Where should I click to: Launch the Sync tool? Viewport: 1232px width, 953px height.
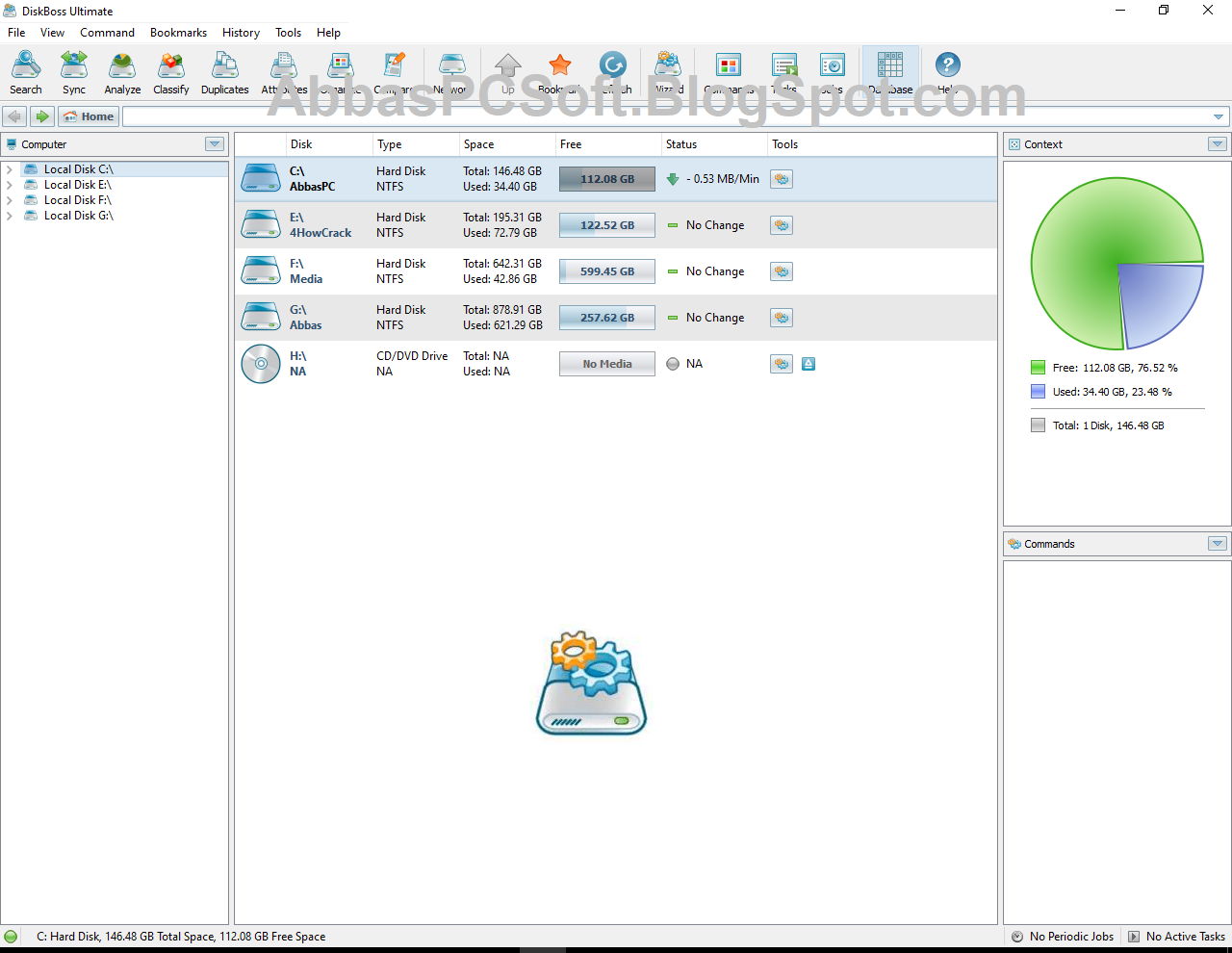[x=74, y=73]
